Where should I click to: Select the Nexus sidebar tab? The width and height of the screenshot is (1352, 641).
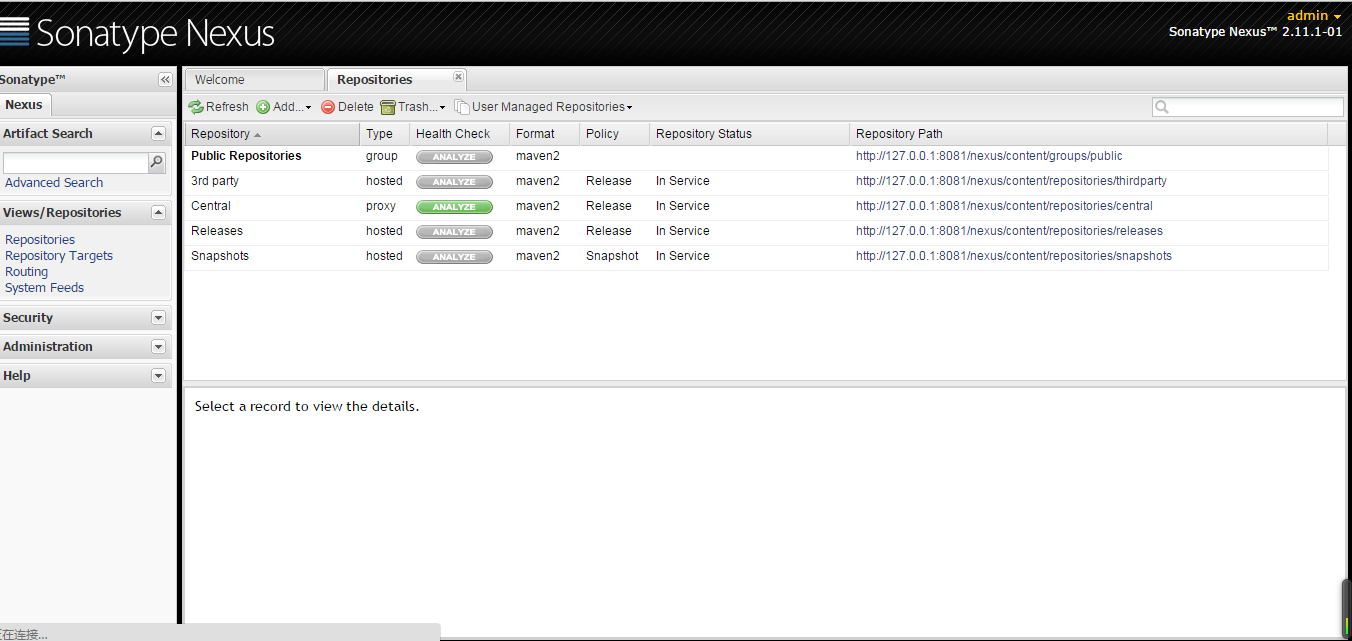coord(24,105)
